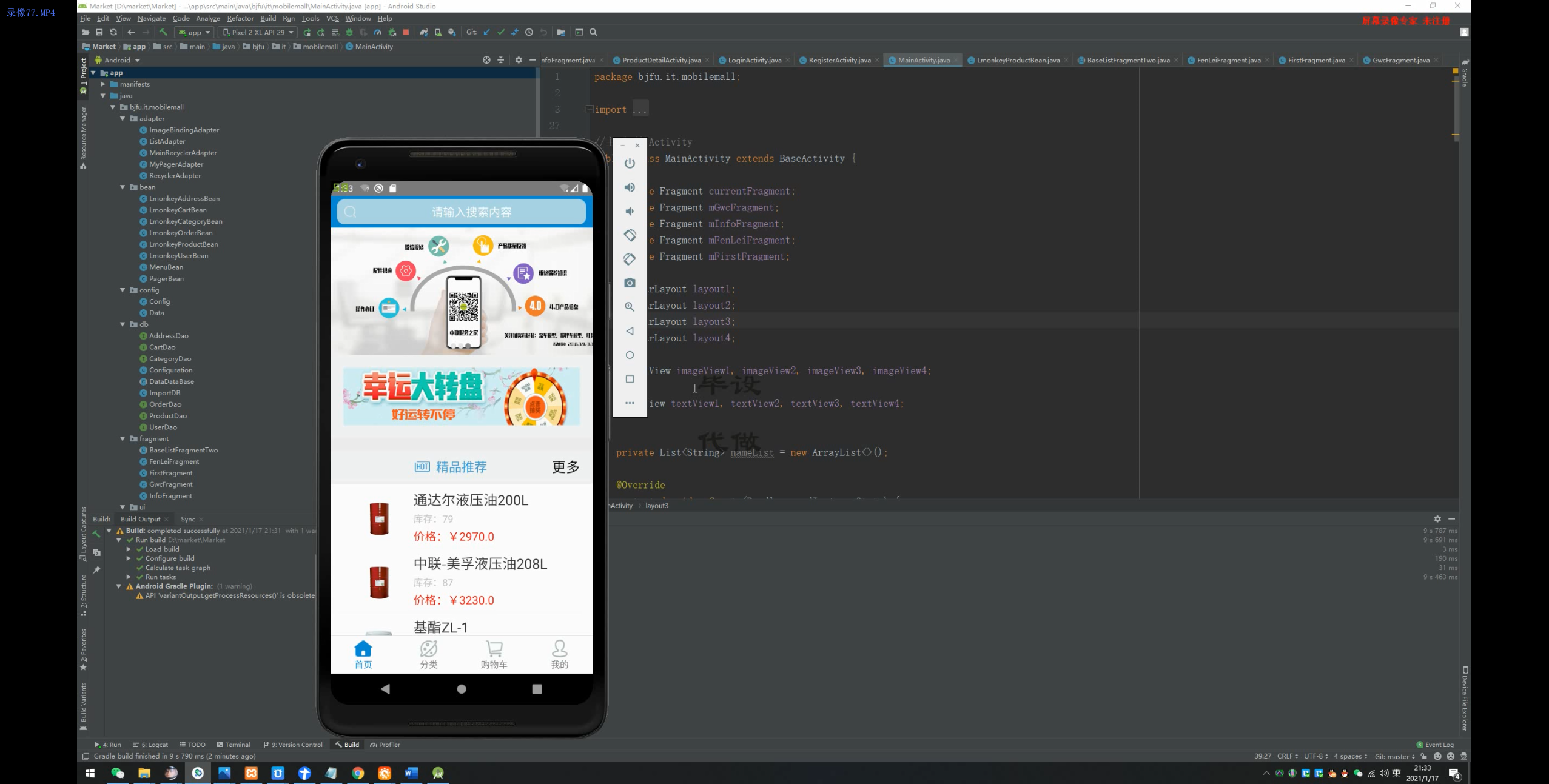Click emulator volume down button
Viewport: 1549px width, 784px height.
pos(630,211)
